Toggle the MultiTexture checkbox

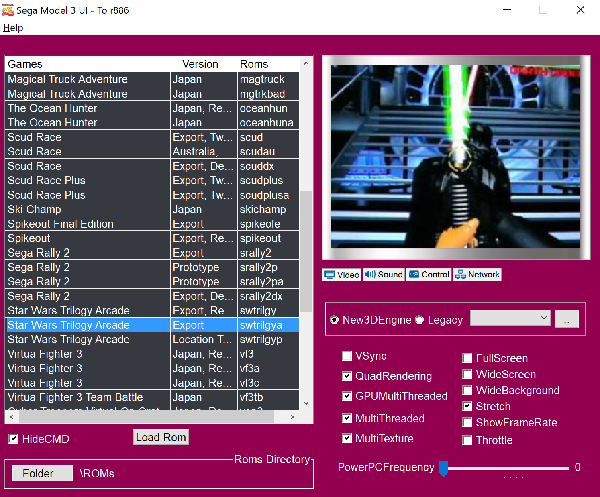coord(347,438)
